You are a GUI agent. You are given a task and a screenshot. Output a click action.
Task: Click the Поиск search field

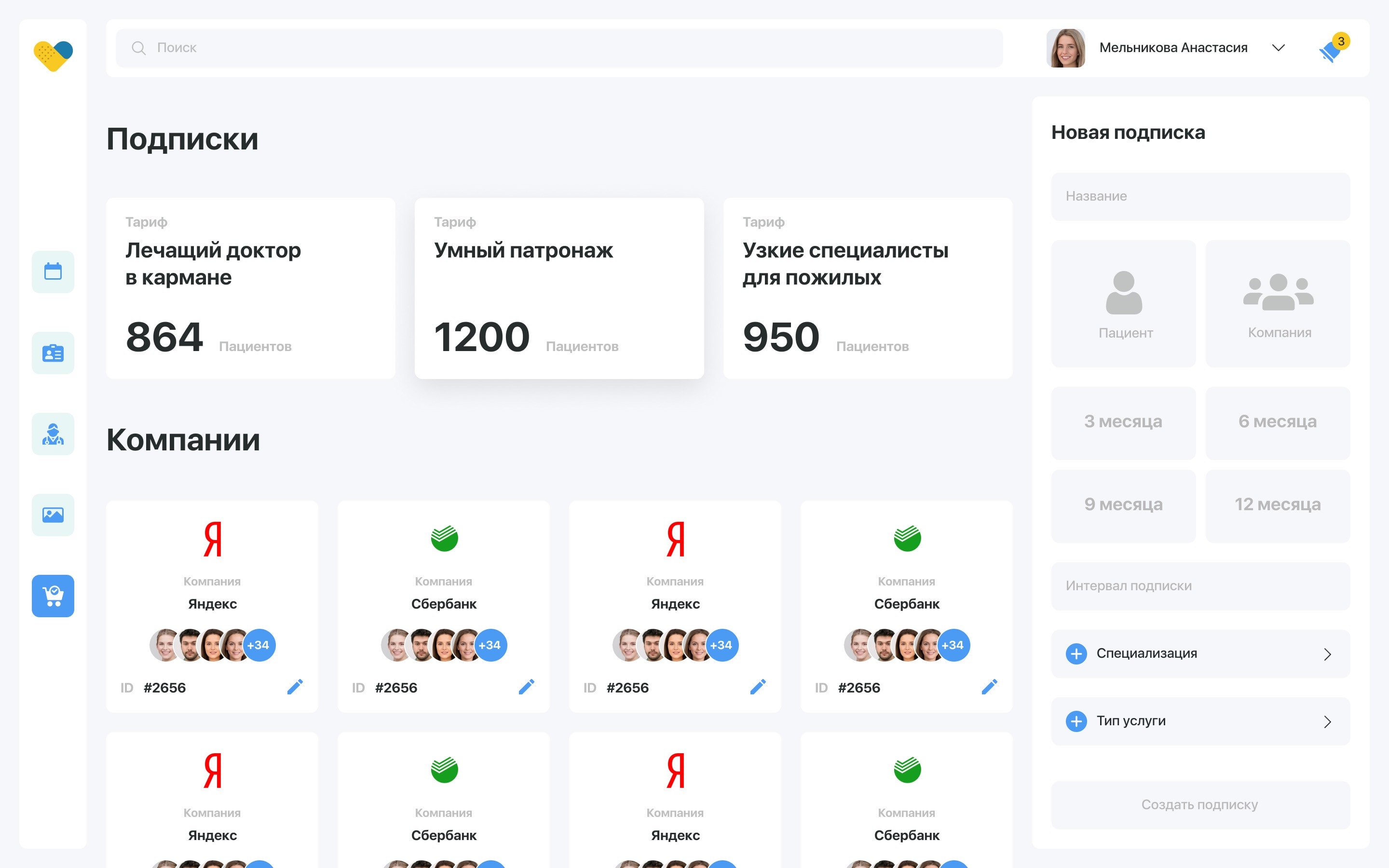click(559, 48)
